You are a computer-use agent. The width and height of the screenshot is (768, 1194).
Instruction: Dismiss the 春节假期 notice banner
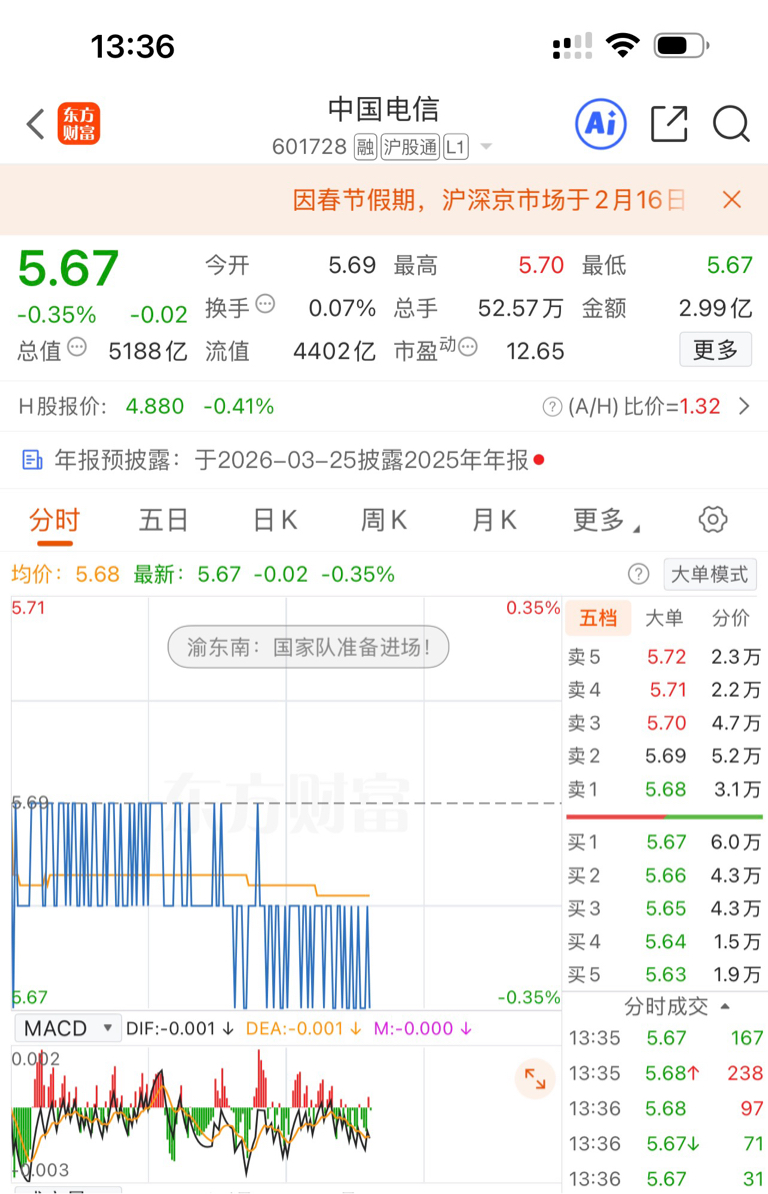[731, 200]
